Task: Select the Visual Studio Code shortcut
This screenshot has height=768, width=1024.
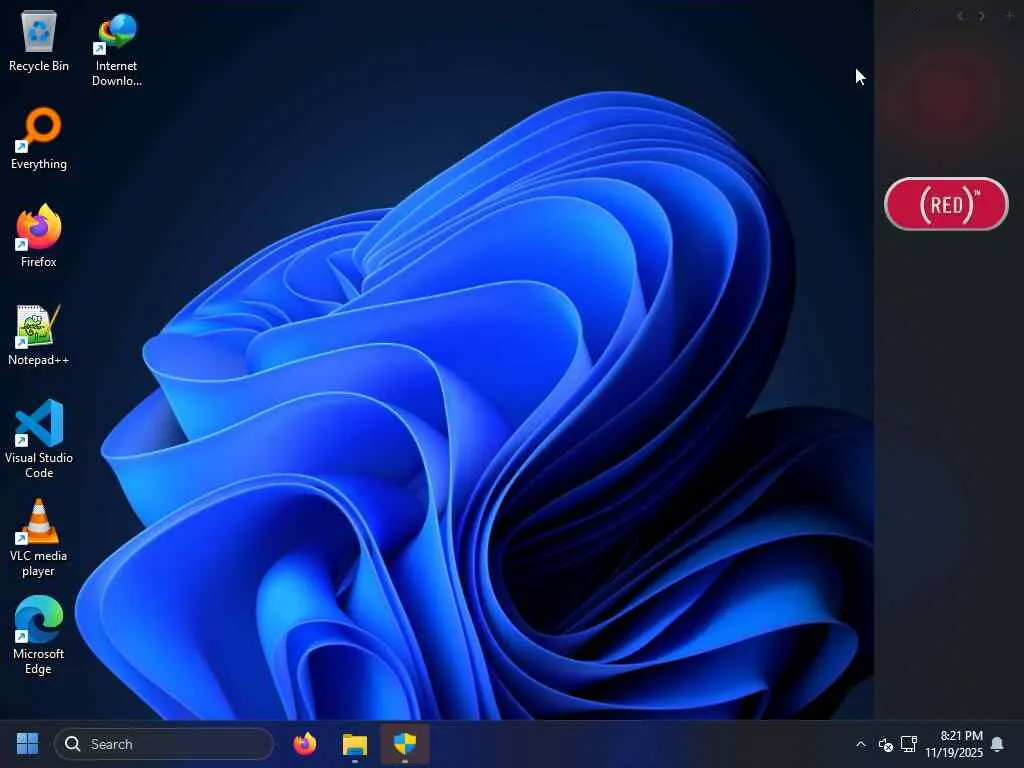Action: point(39,439)
